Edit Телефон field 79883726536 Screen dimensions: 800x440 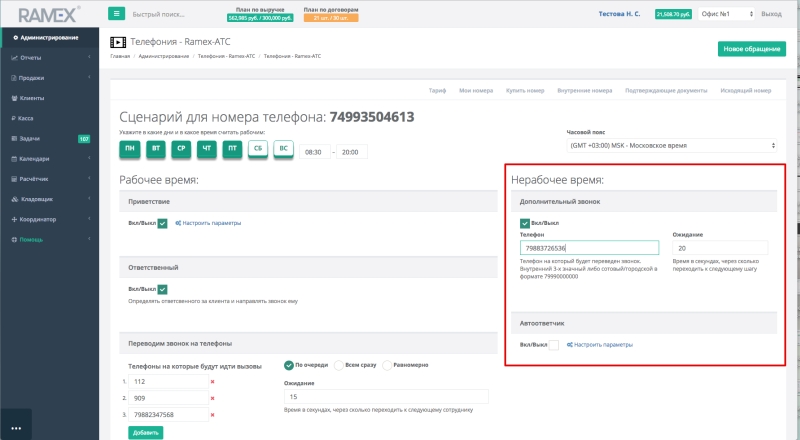(x=589, y=248)
